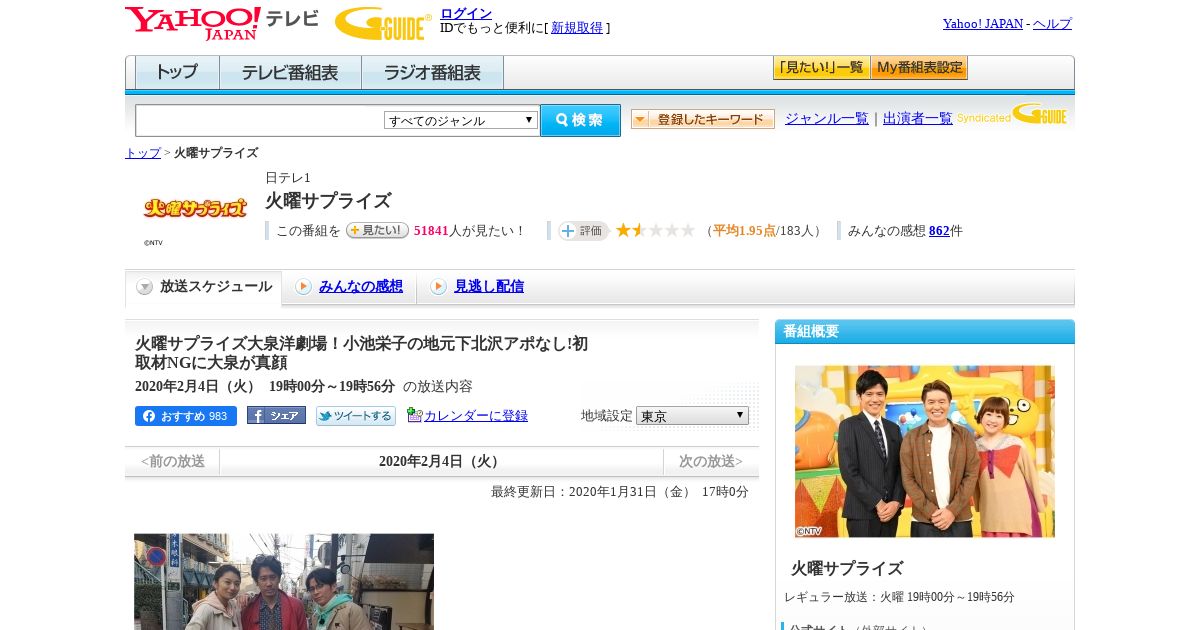The height and width of the screenshot is (630, 1200).
Task: Click the 放送スケジュール tab arrow icon
Action: (x=145, y=287)
